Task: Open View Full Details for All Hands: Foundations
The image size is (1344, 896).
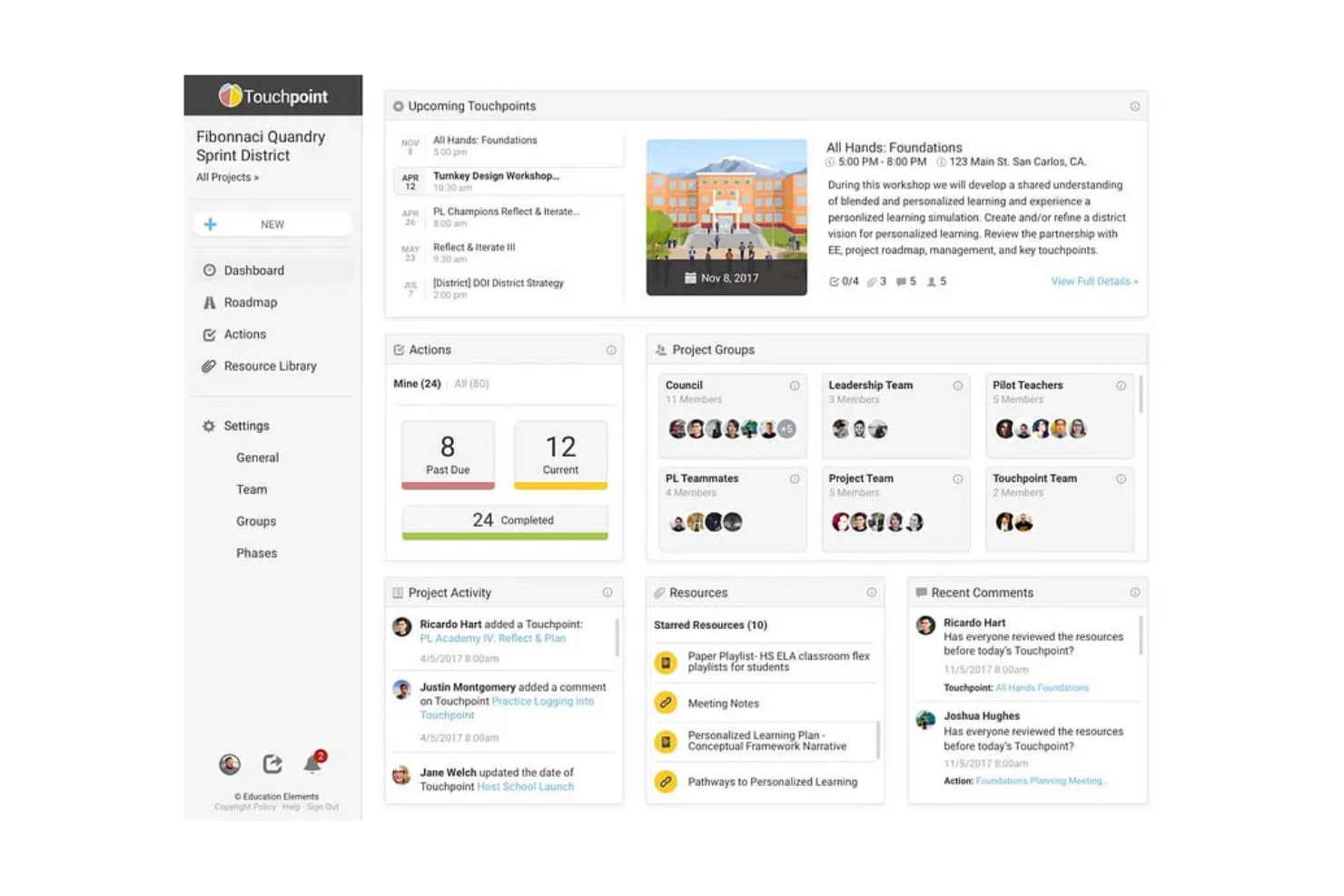Action: 1093,281
